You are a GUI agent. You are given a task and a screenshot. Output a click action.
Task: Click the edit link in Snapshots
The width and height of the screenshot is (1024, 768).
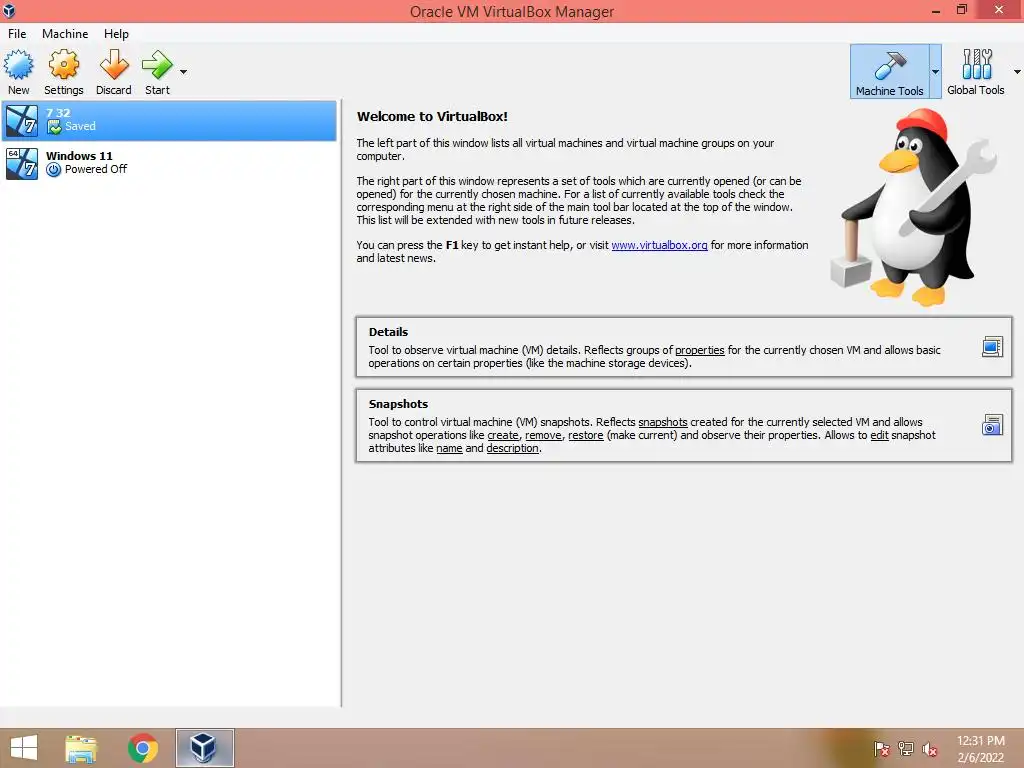pos(879,435)
